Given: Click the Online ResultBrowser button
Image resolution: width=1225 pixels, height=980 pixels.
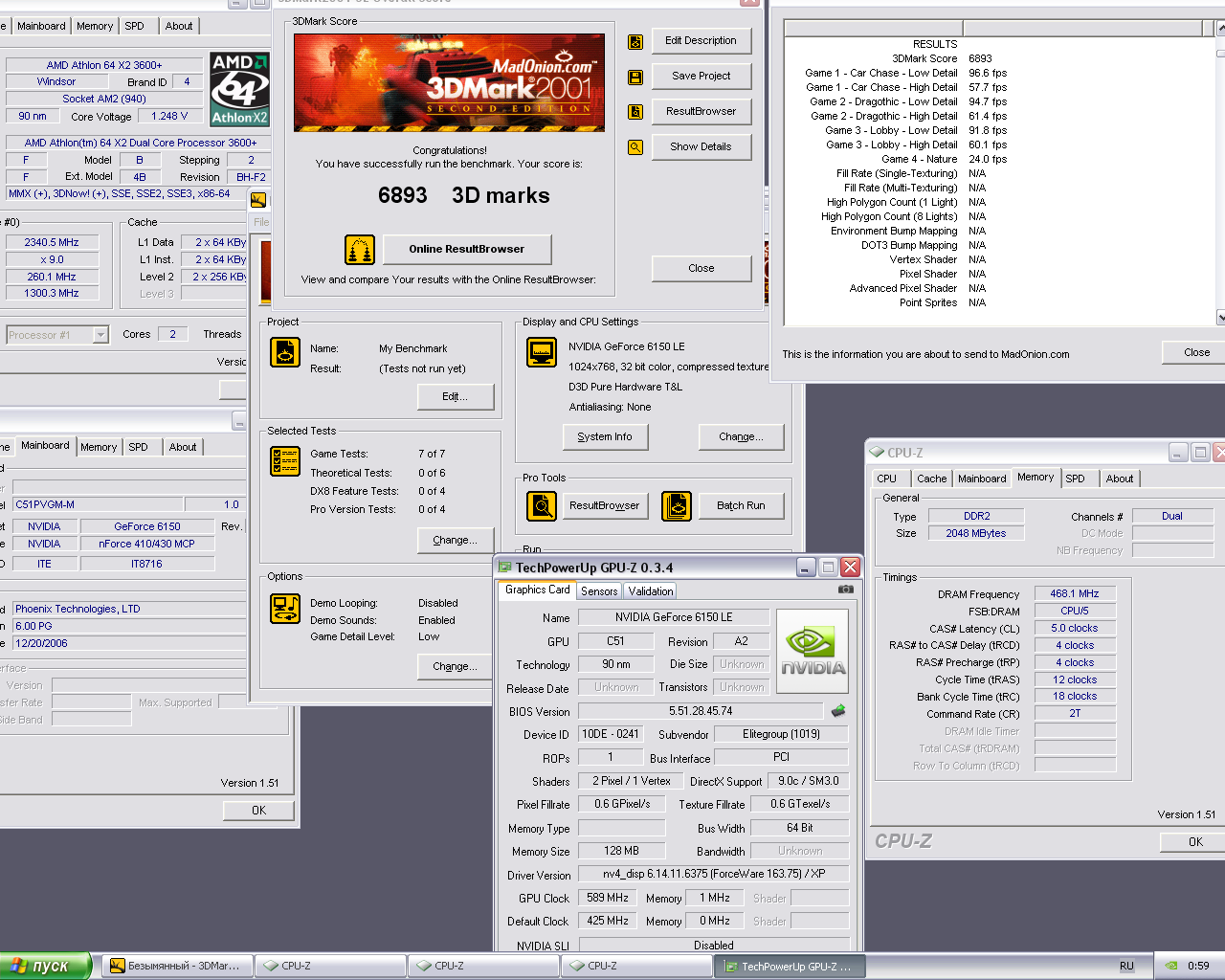Looking at the screenshot, I should pyautogui.click(x=467, y=249).
